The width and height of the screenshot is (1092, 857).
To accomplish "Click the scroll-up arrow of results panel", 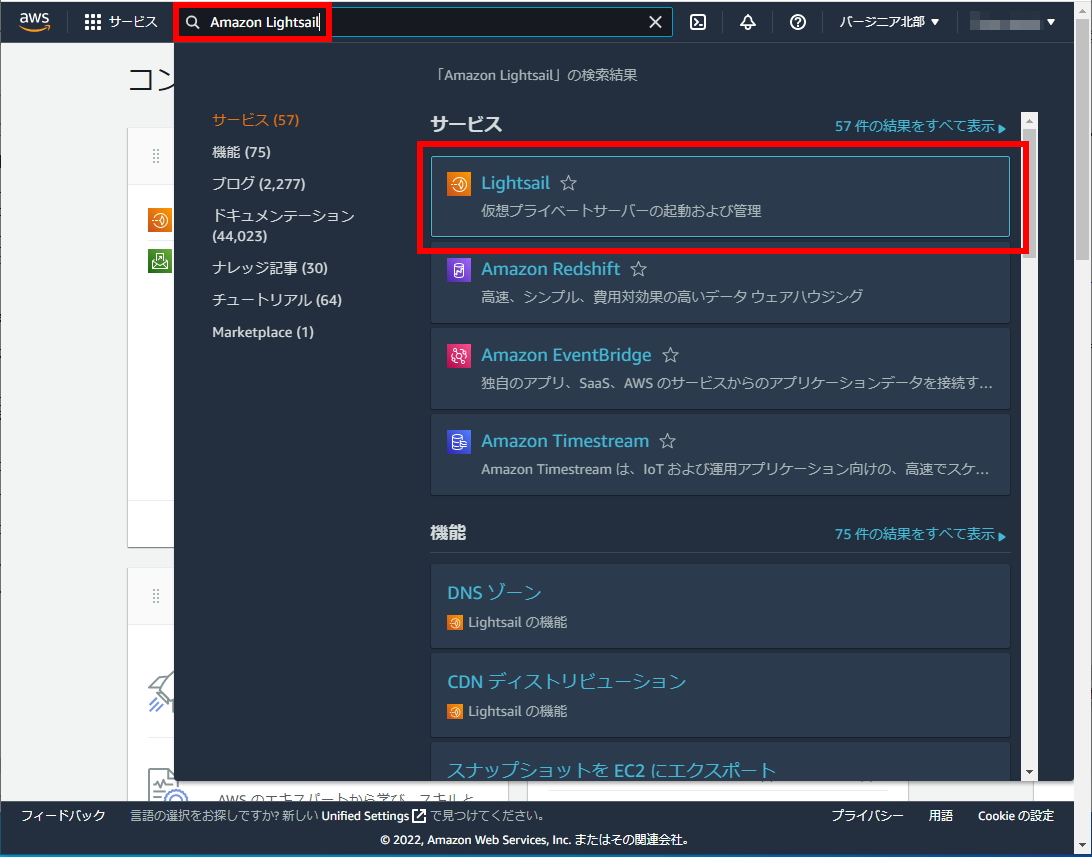I will pyautogui.click(x=1029, y=120).
